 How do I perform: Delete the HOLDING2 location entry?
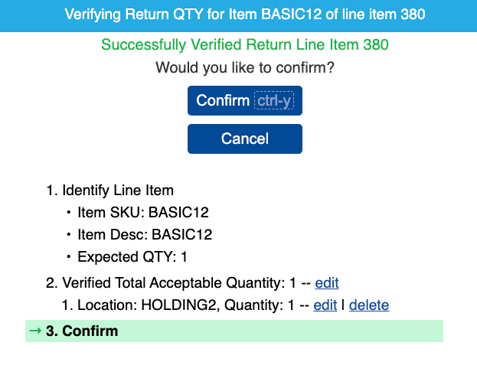point(369,305)
